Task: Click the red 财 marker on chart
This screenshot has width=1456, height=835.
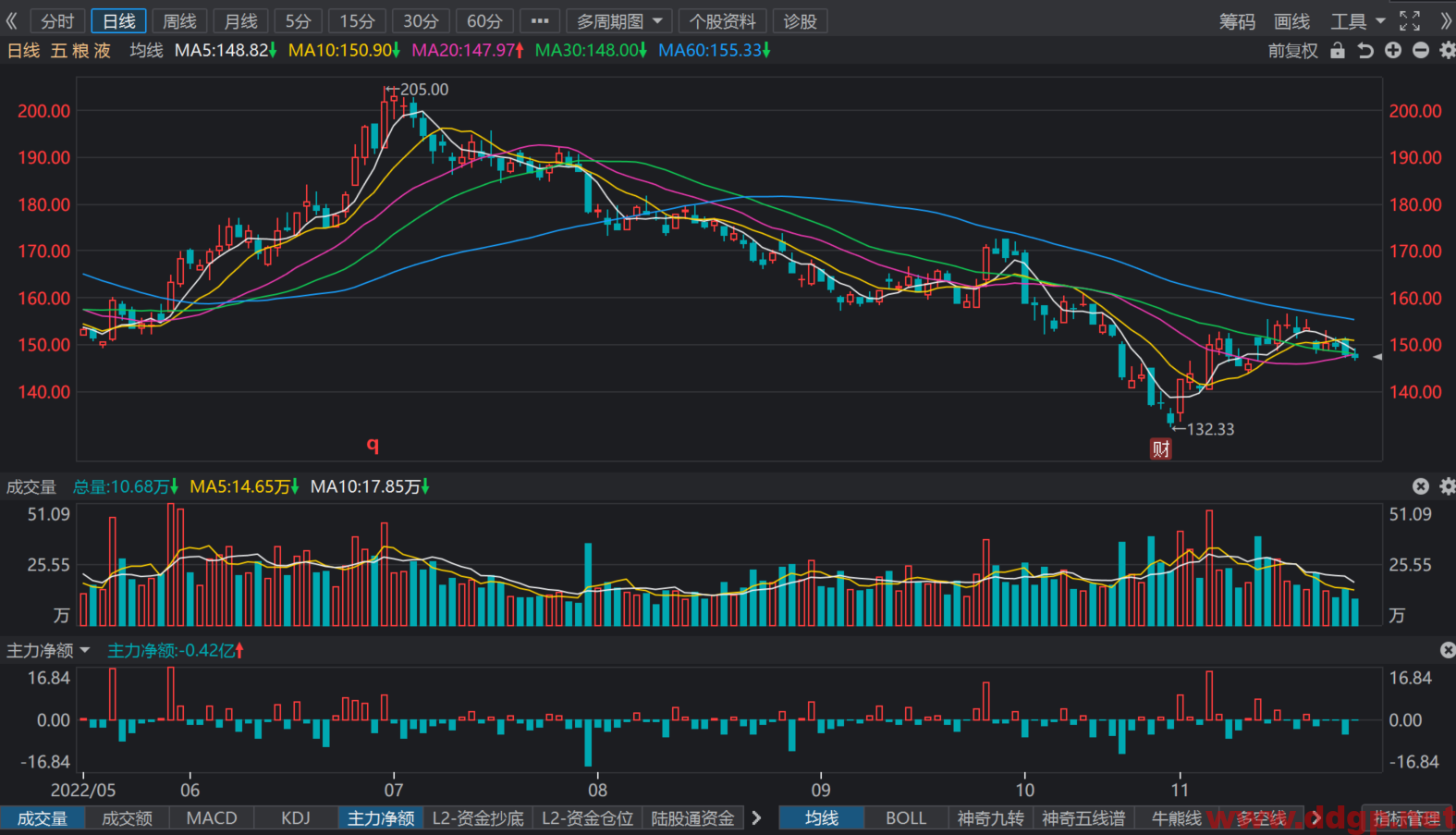Action: click(x=1161, y=449)
